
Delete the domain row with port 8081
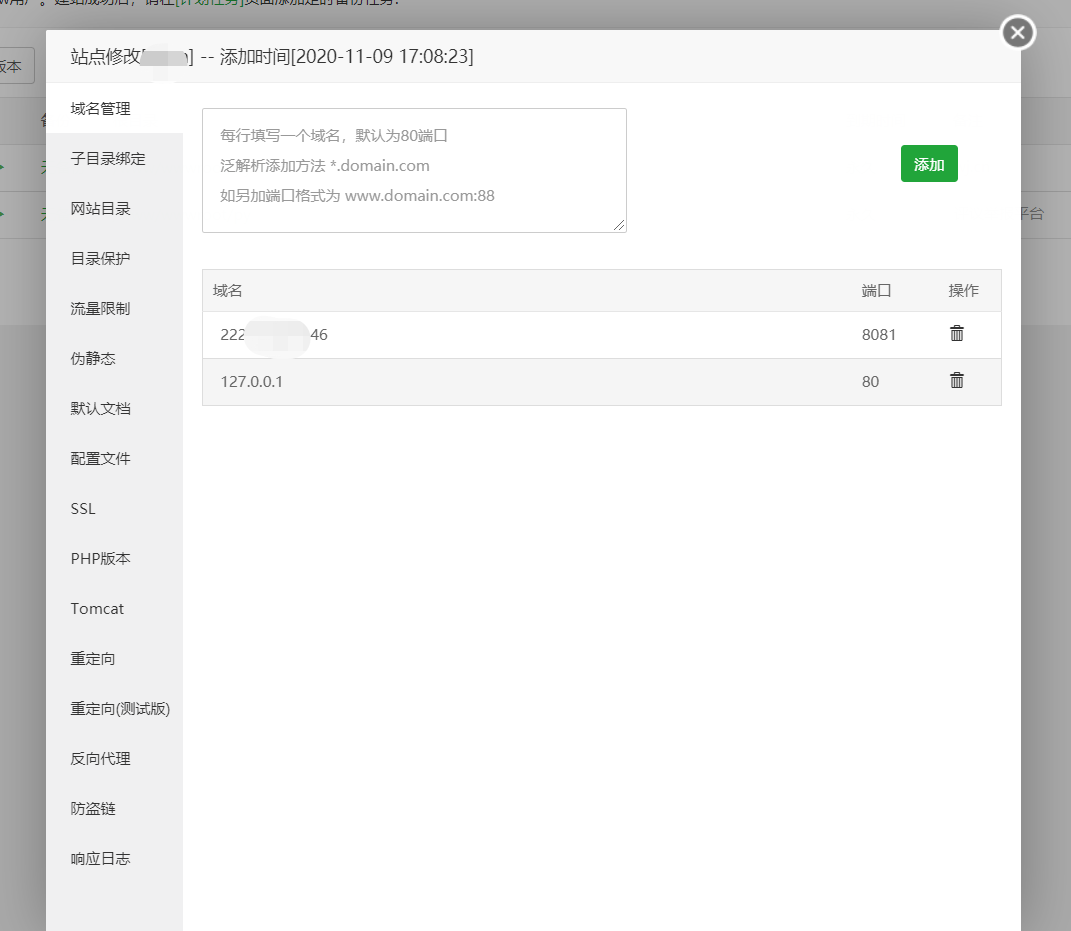point(956,333)
